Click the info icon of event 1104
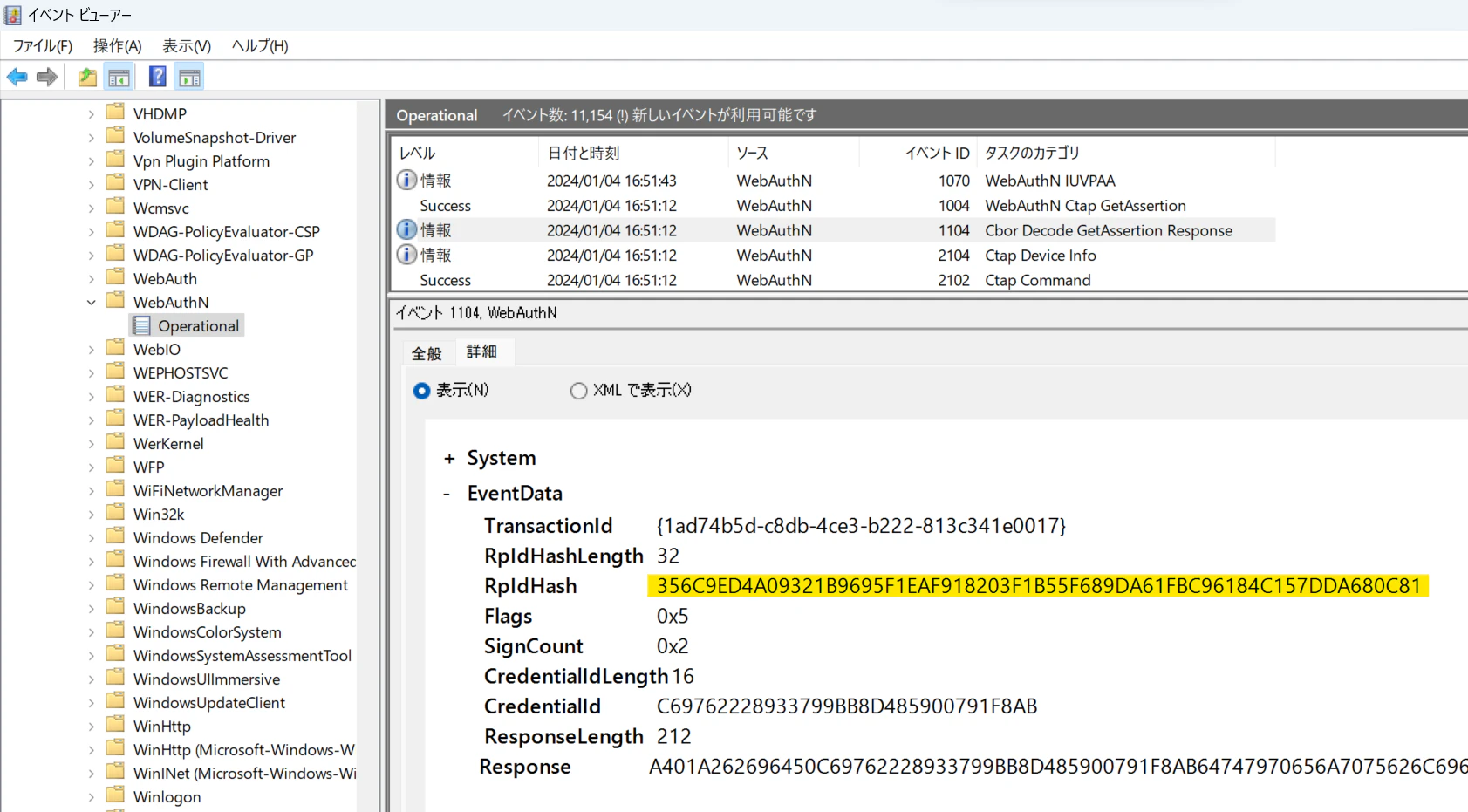This screenshot has height=812, width=1468. click(x=406, y=230)
